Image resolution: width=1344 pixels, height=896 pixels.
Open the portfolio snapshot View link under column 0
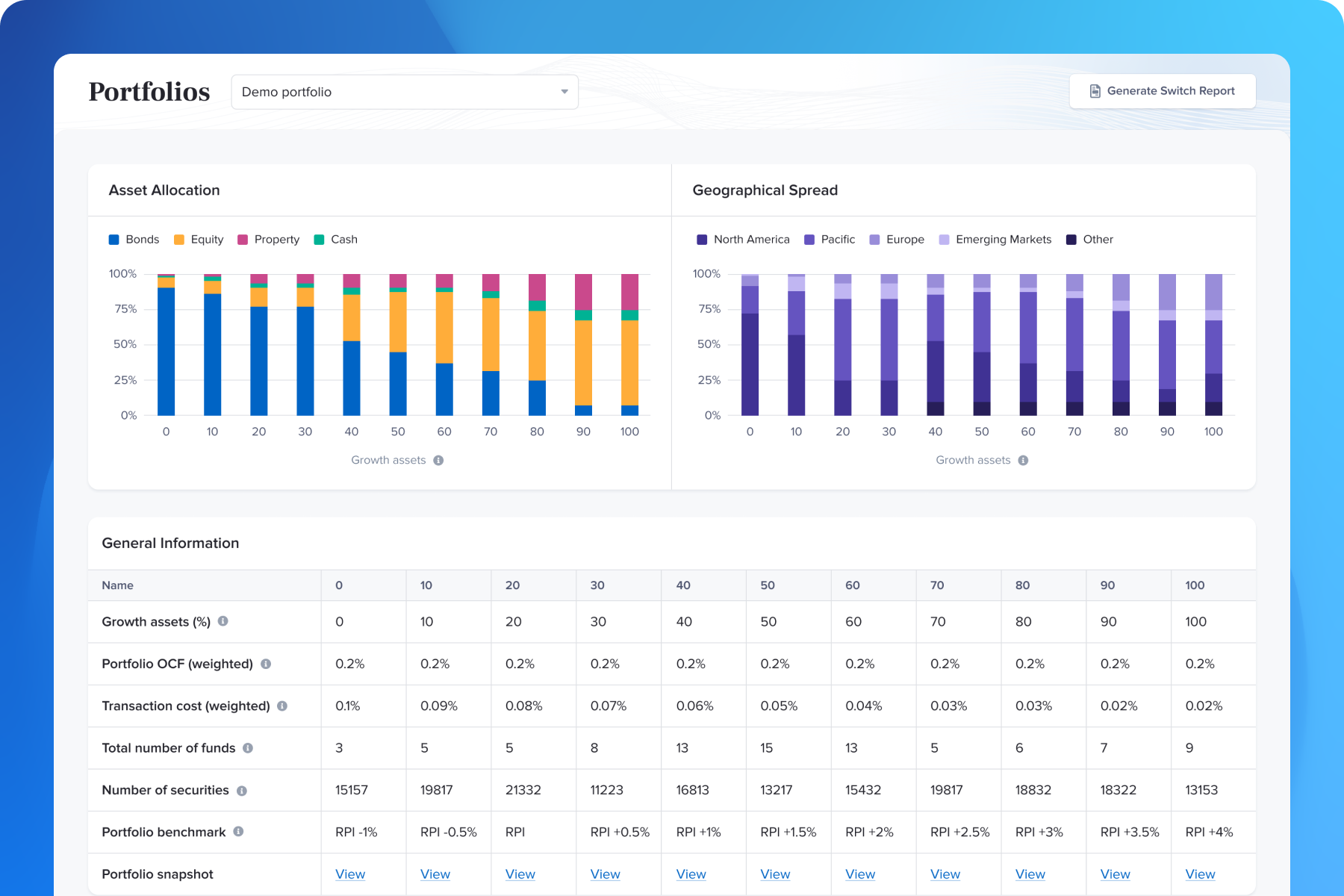tap(350, 874)
